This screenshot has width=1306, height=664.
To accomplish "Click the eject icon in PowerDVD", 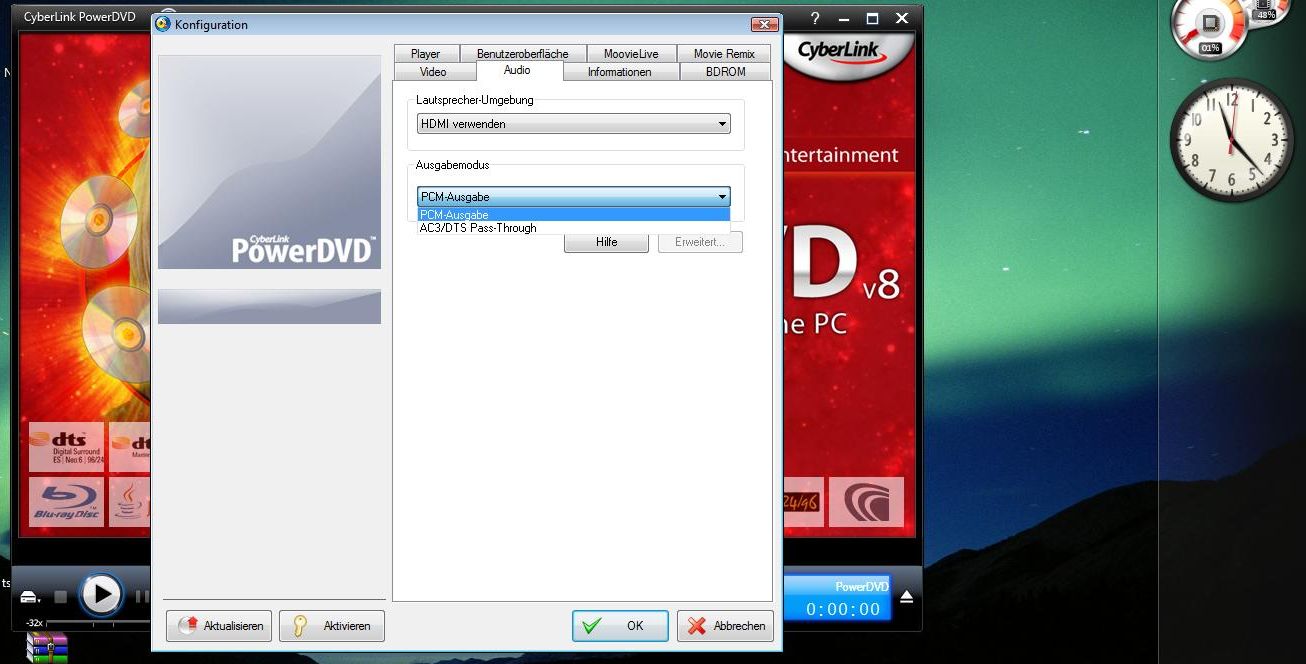I will 906,597.
